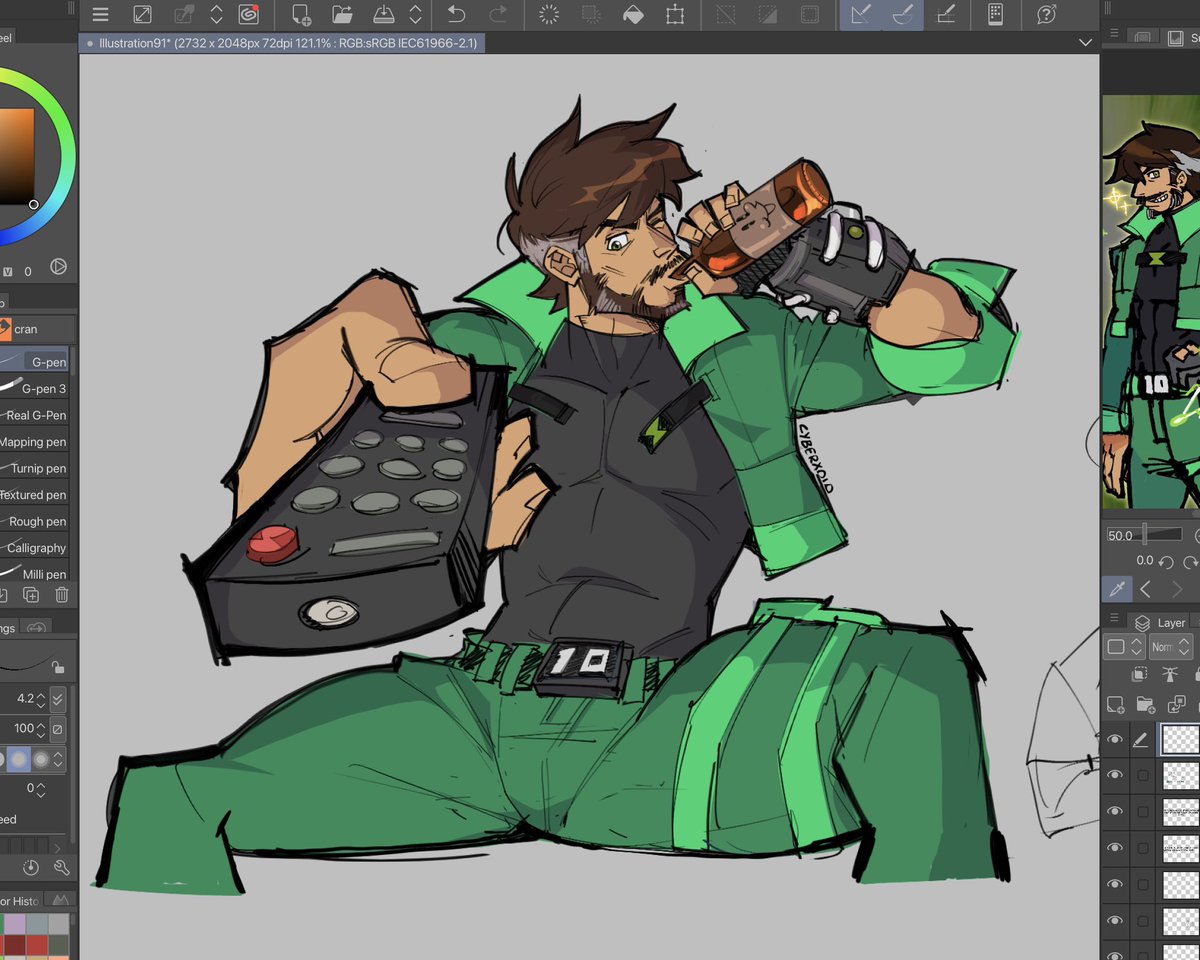Click the back arrow next to the eyedropper
The image size is (1200, 960).
[1146, 589]
